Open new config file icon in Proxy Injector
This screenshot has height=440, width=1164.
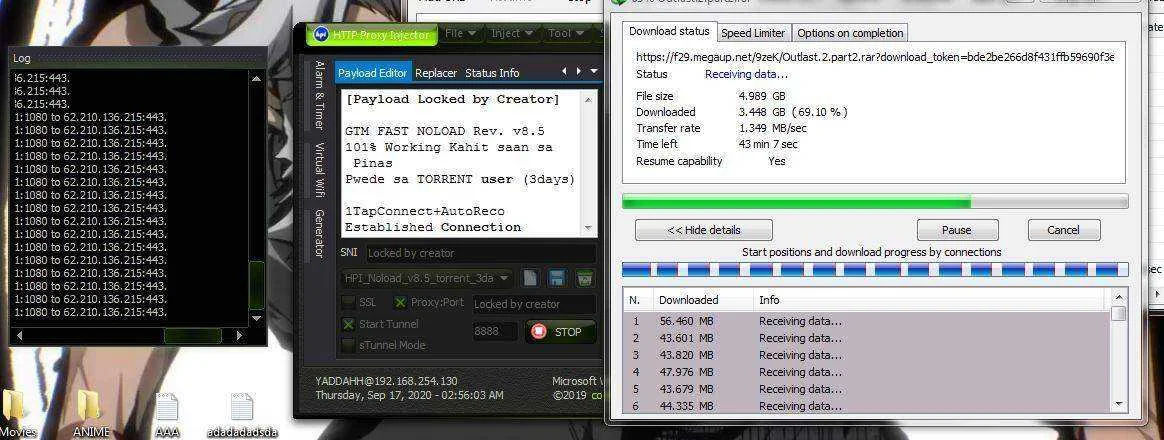point(530,278)
